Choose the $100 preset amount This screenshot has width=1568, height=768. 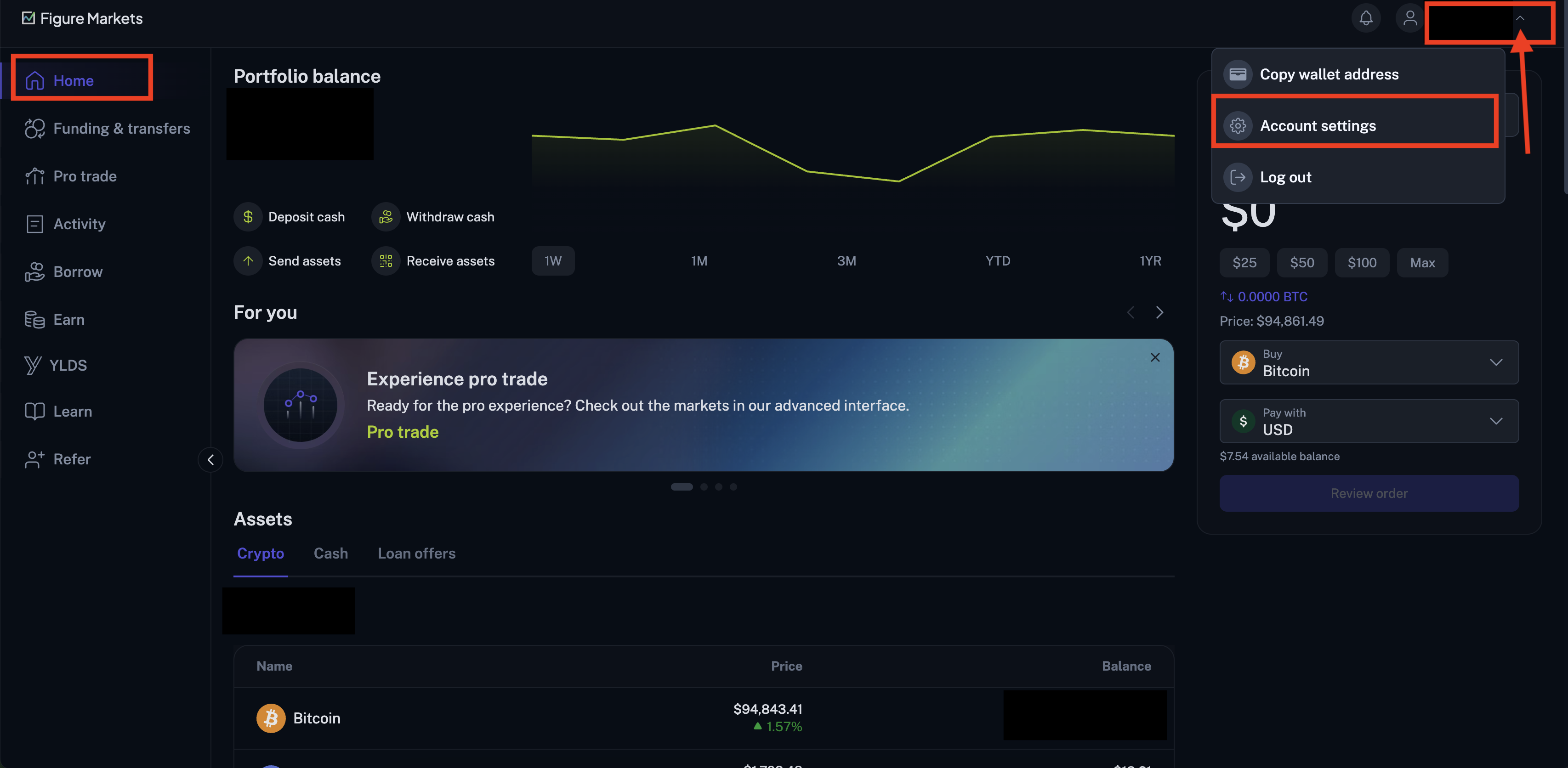[x=1362, y=263]
